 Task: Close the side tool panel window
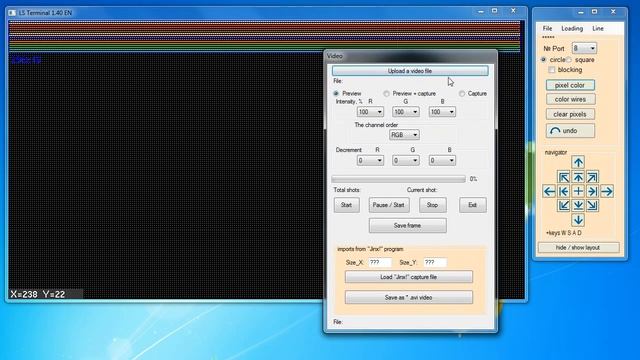click(613, 12)
